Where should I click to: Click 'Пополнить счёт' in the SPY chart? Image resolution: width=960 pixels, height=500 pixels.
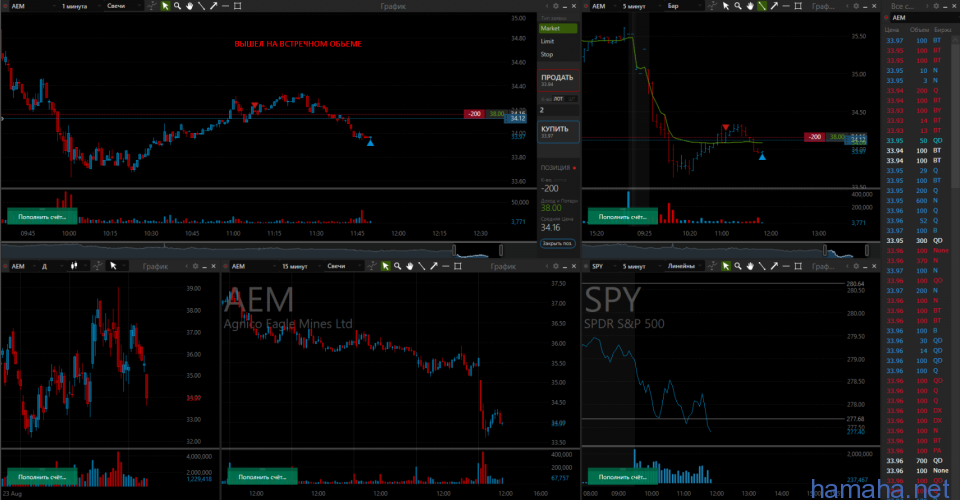622,477
